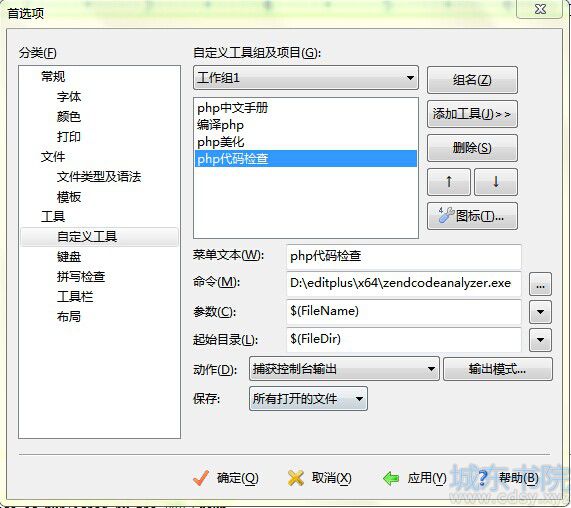Cancel with the 取消(X) cross button
The image size is (571, 508).
(x=320, y=478)
